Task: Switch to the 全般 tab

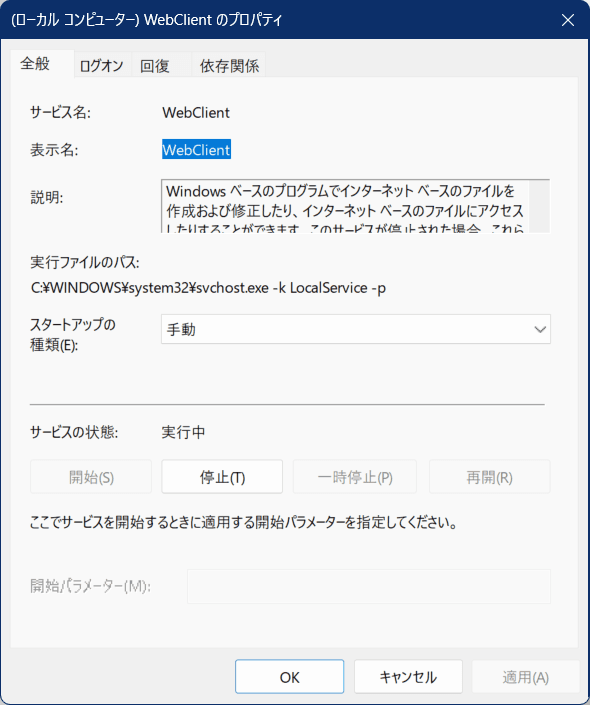Action: pyautogui.click(x=42, y=63)
